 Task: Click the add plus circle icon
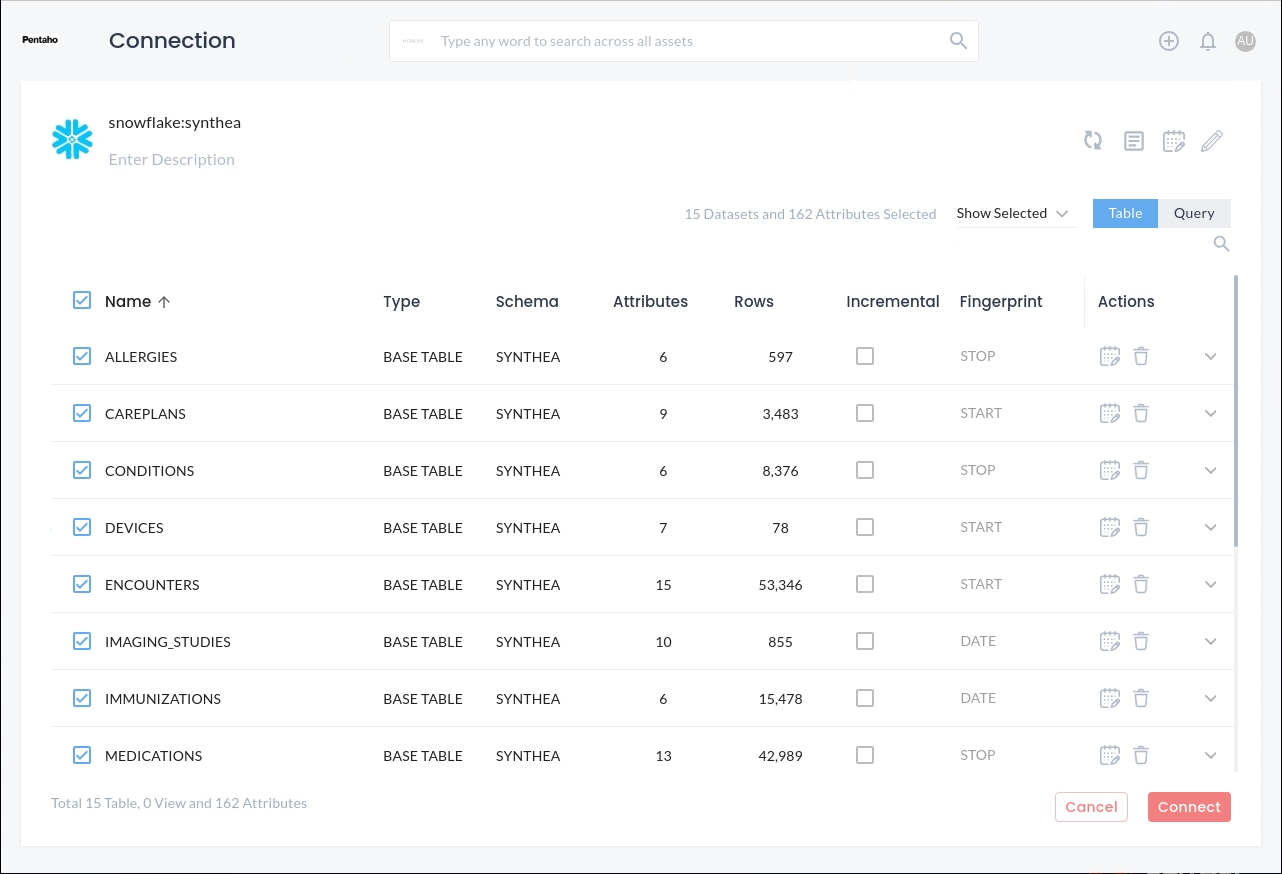1169,41
